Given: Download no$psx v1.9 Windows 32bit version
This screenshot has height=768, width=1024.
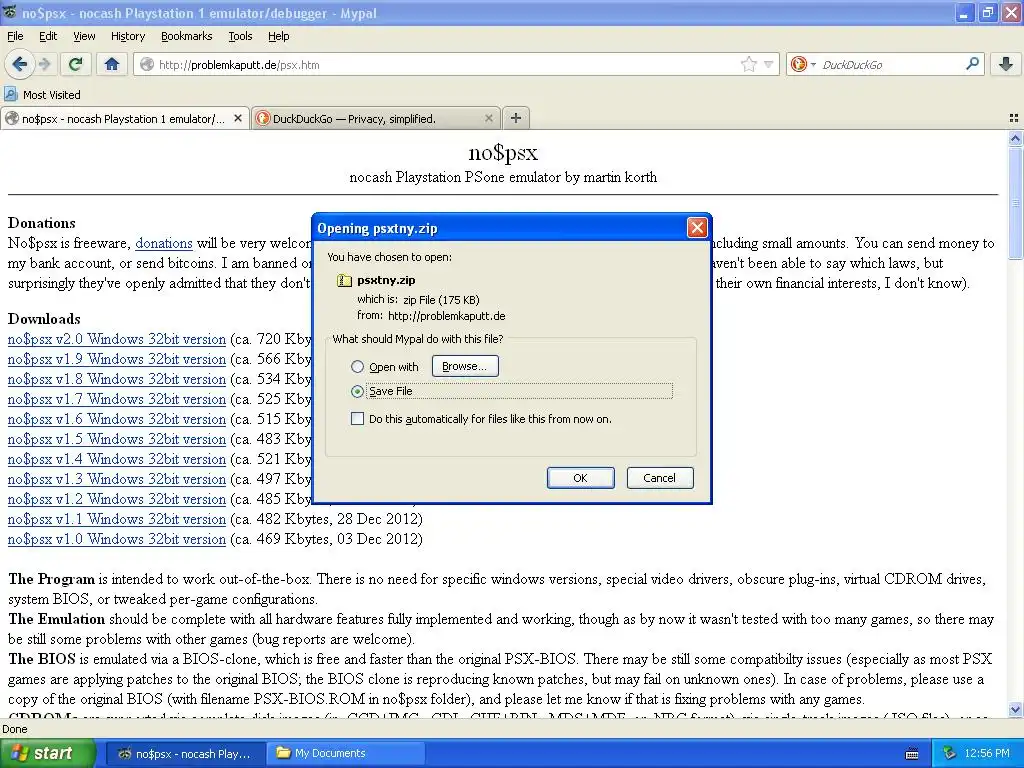Looking at the screenshot, I should 117,359.
